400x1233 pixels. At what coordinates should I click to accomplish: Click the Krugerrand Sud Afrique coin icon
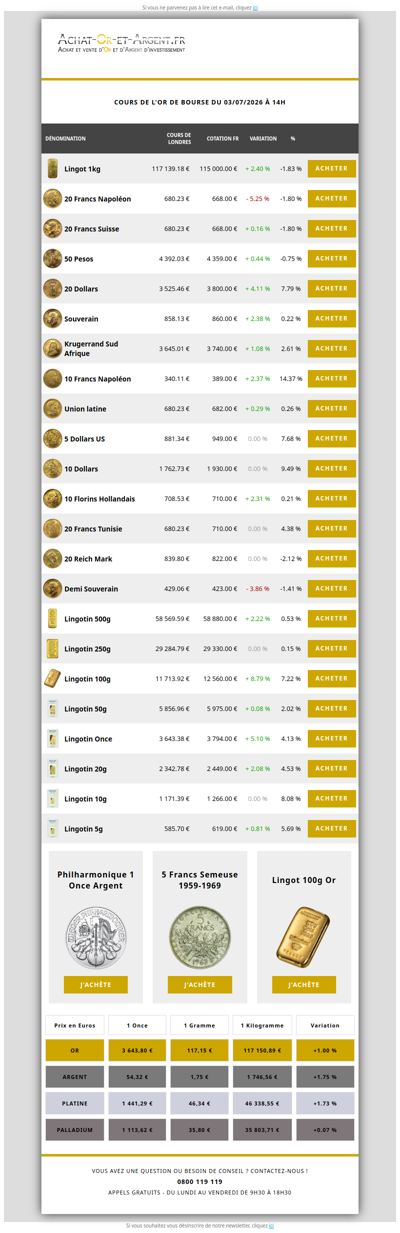[52, 349]
